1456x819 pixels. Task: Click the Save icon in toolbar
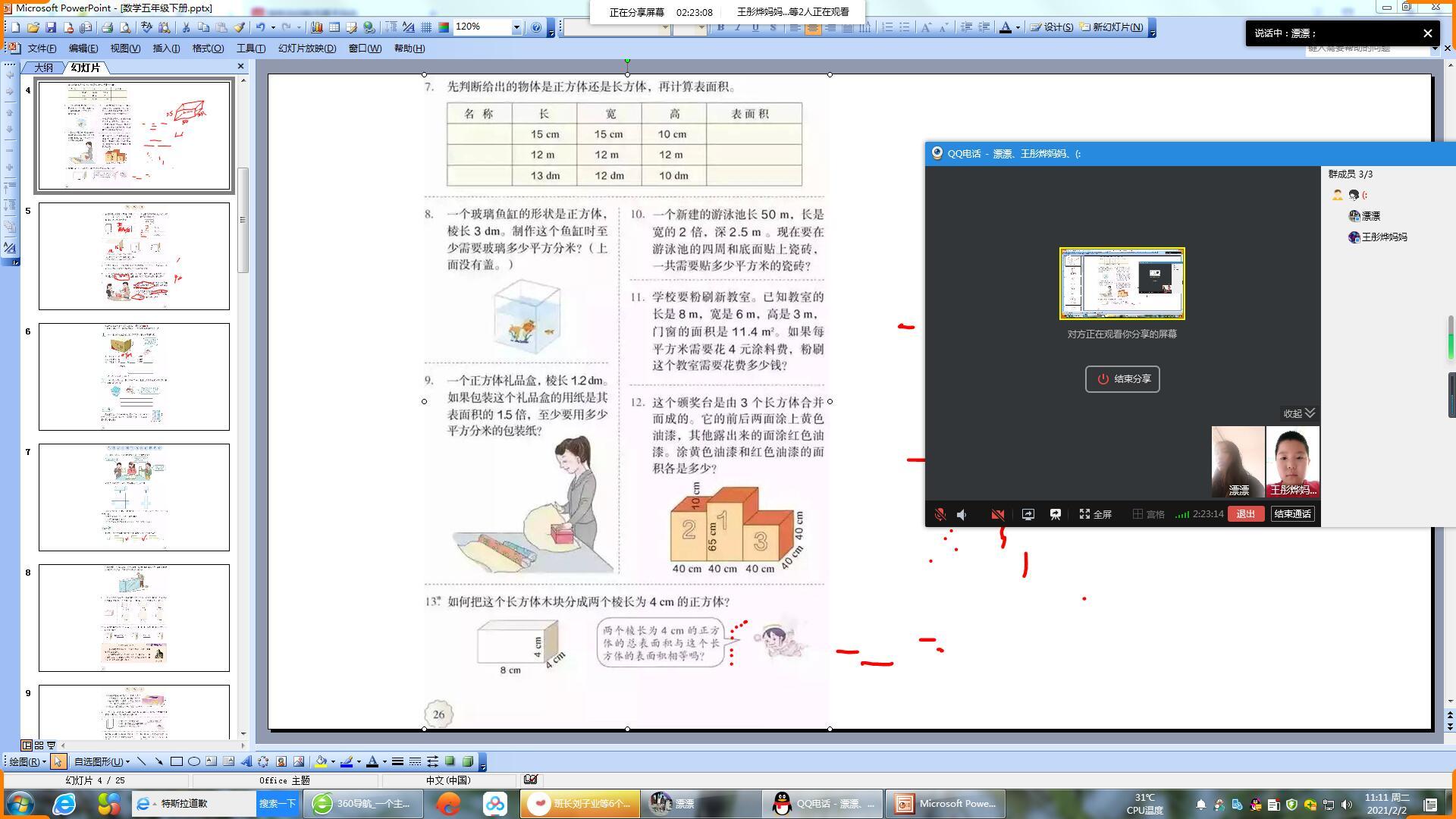[x=51, y=27]
